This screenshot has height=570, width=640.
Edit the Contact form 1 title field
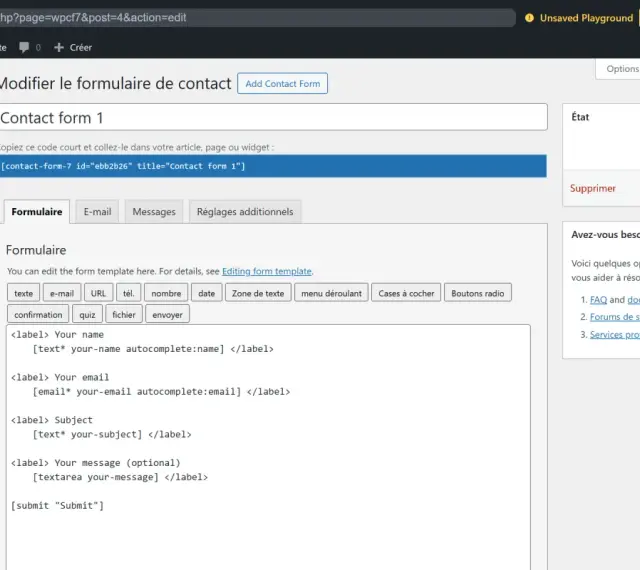(273, 118)
